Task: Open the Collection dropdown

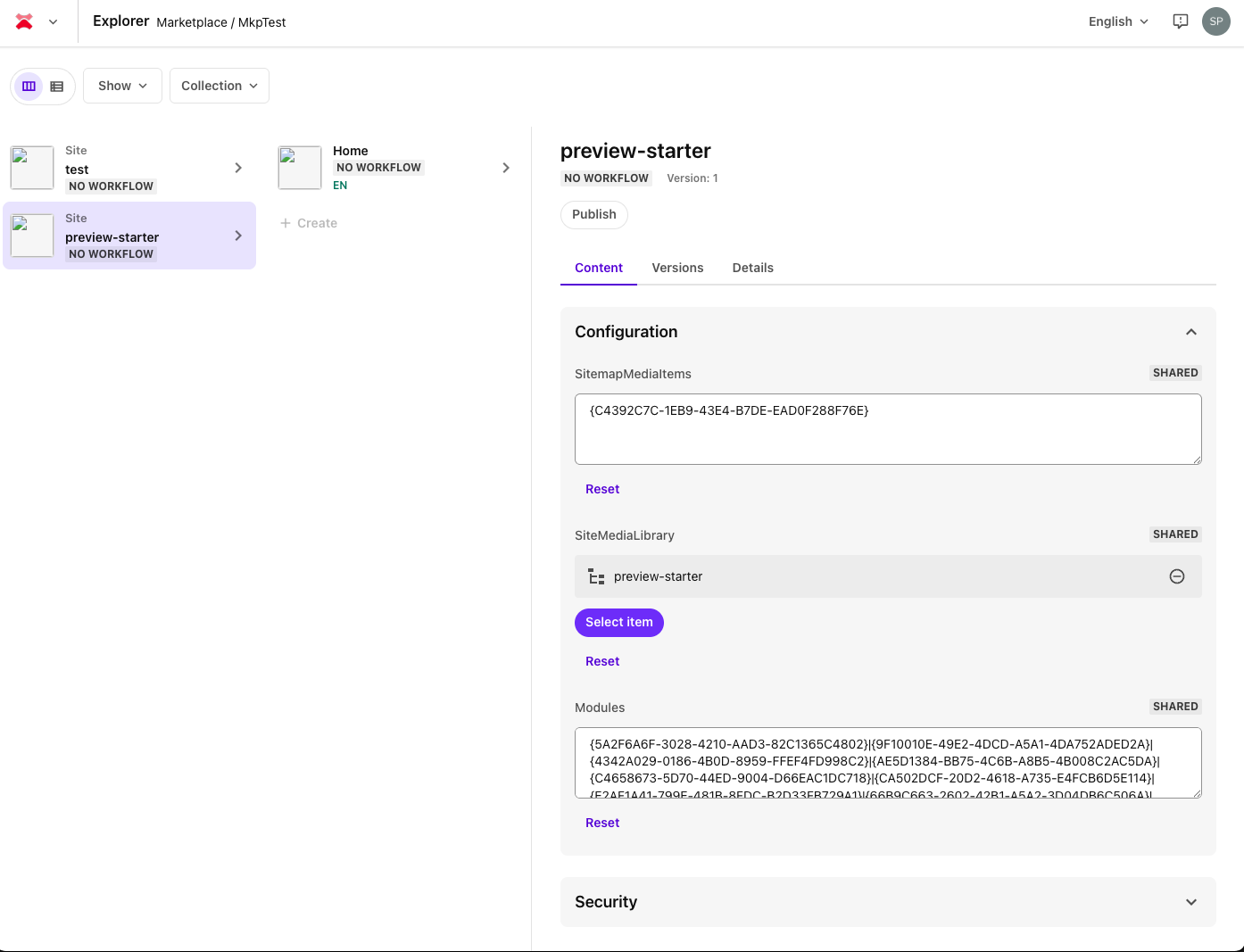Action: click(x=219, y=86)
